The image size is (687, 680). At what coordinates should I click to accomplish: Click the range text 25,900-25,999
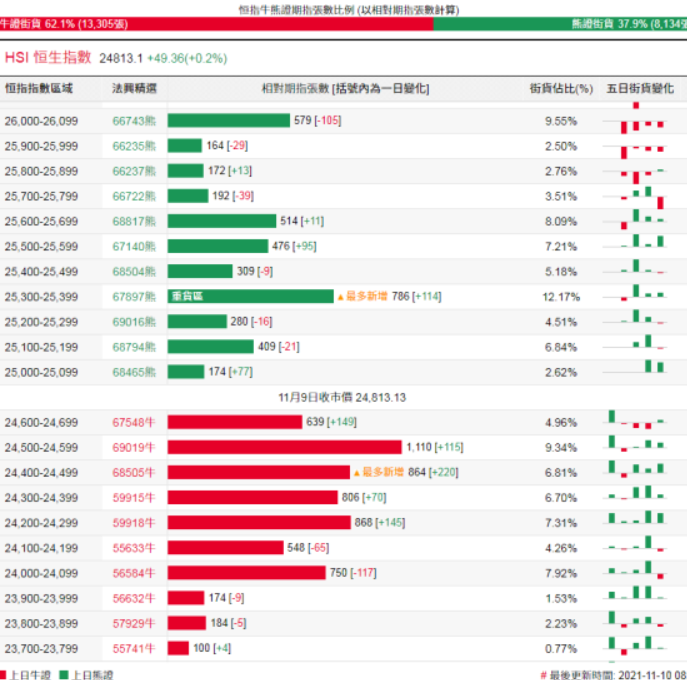pyautogui.click(x=41, y=146)
